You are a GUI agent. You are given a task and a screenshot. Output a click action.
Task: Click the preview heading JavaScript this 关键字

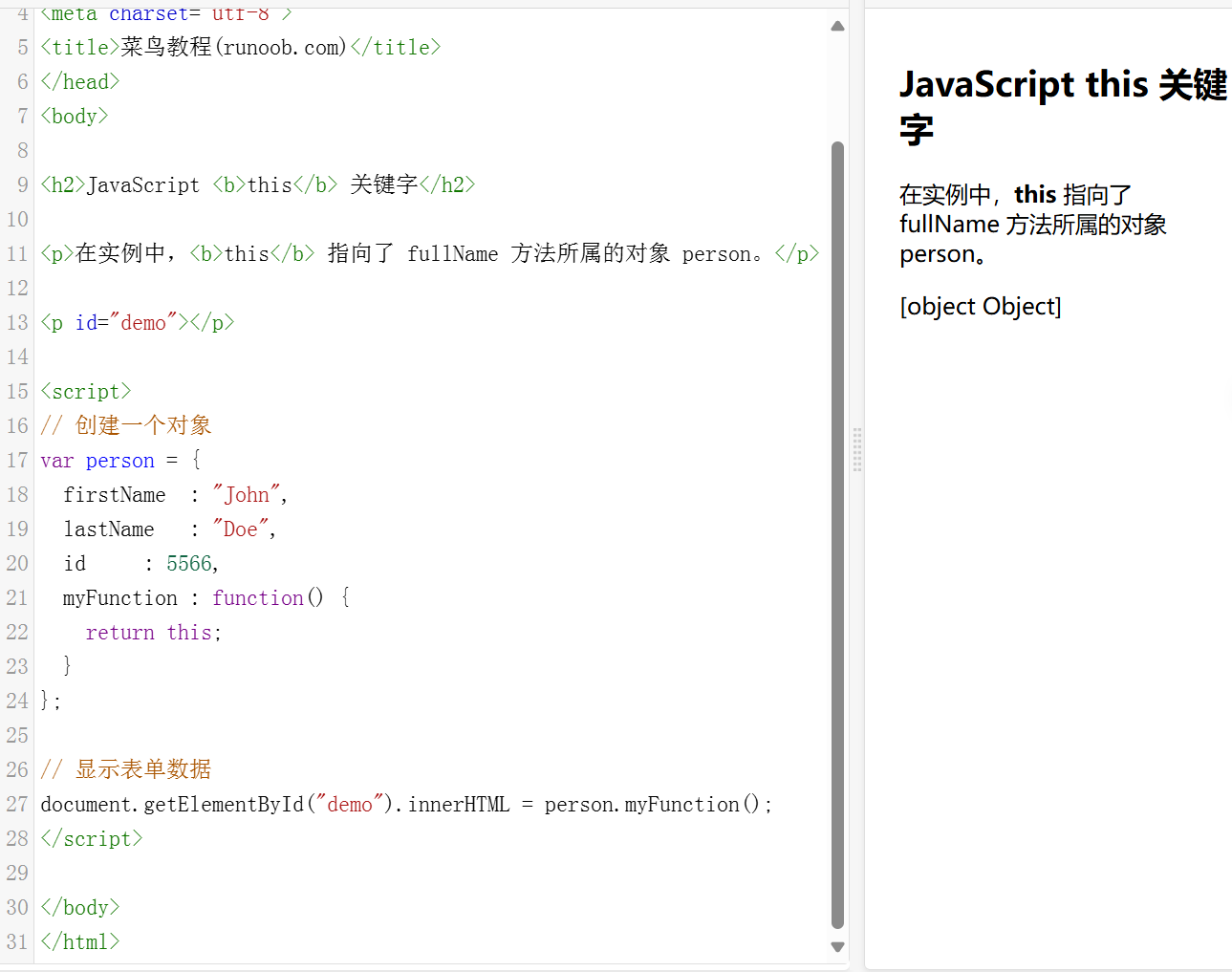point(1064,106)
